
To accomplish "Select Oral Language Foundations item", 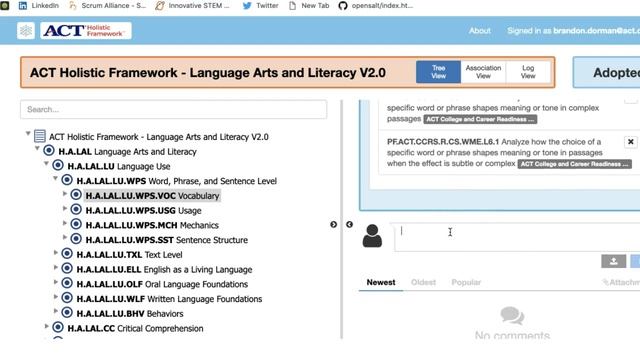I will (x=162, y=284).
